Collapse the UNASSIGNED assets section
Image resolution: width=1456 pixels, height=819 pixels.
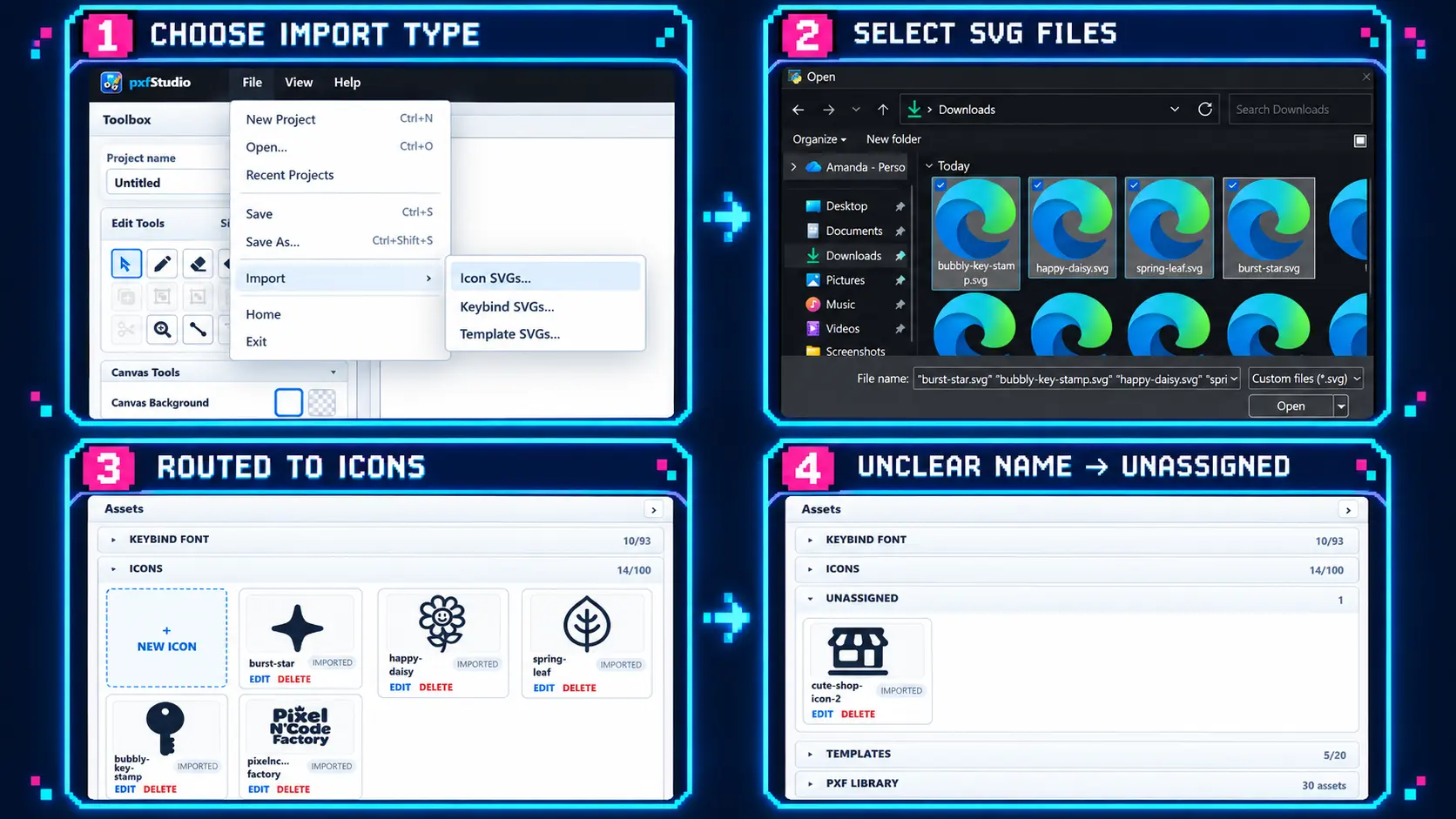(810, 599)
